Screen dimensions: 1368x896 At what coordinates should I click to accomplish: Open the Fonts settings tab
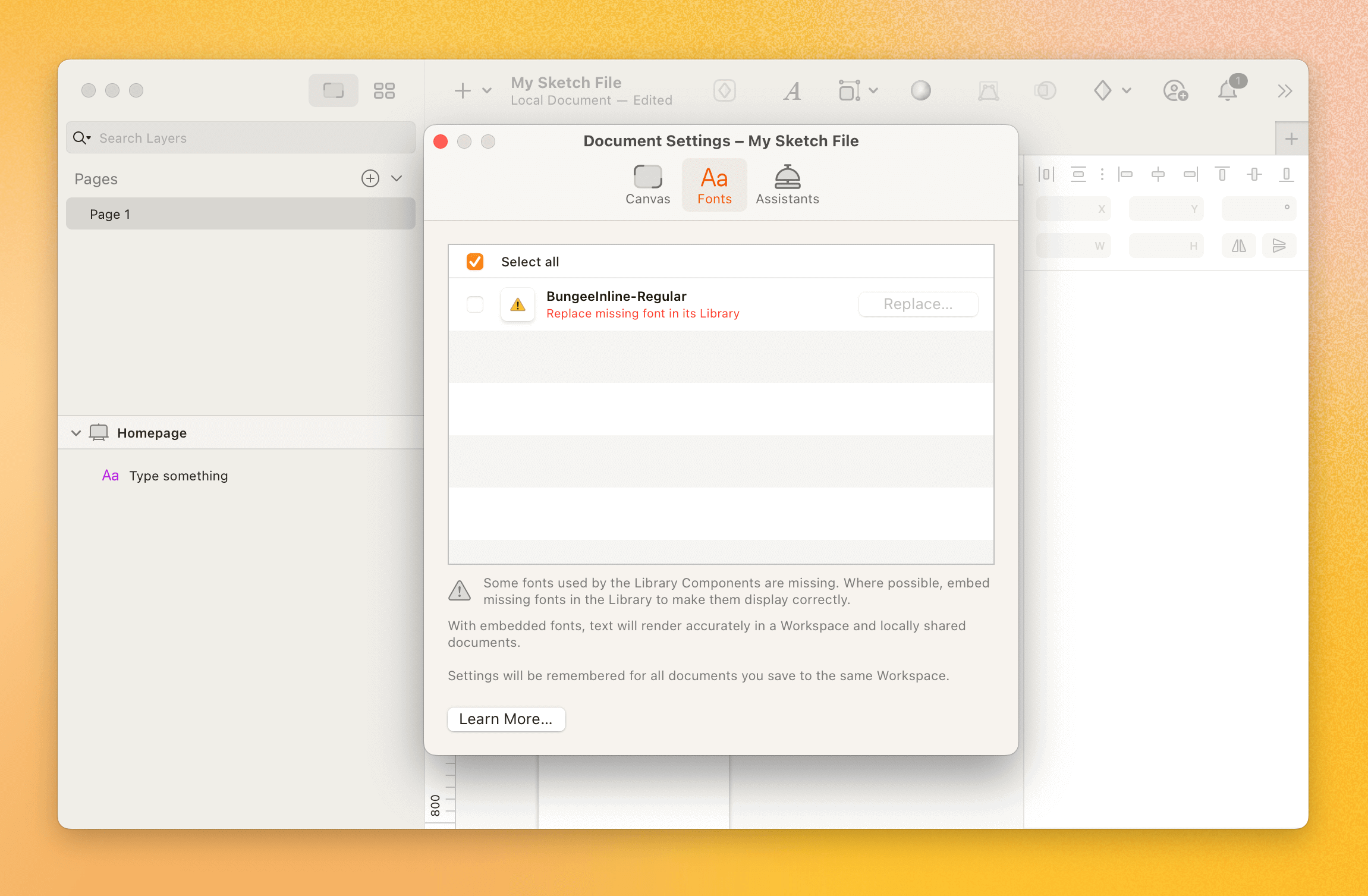pyautogui.click(x=715, y=185)
